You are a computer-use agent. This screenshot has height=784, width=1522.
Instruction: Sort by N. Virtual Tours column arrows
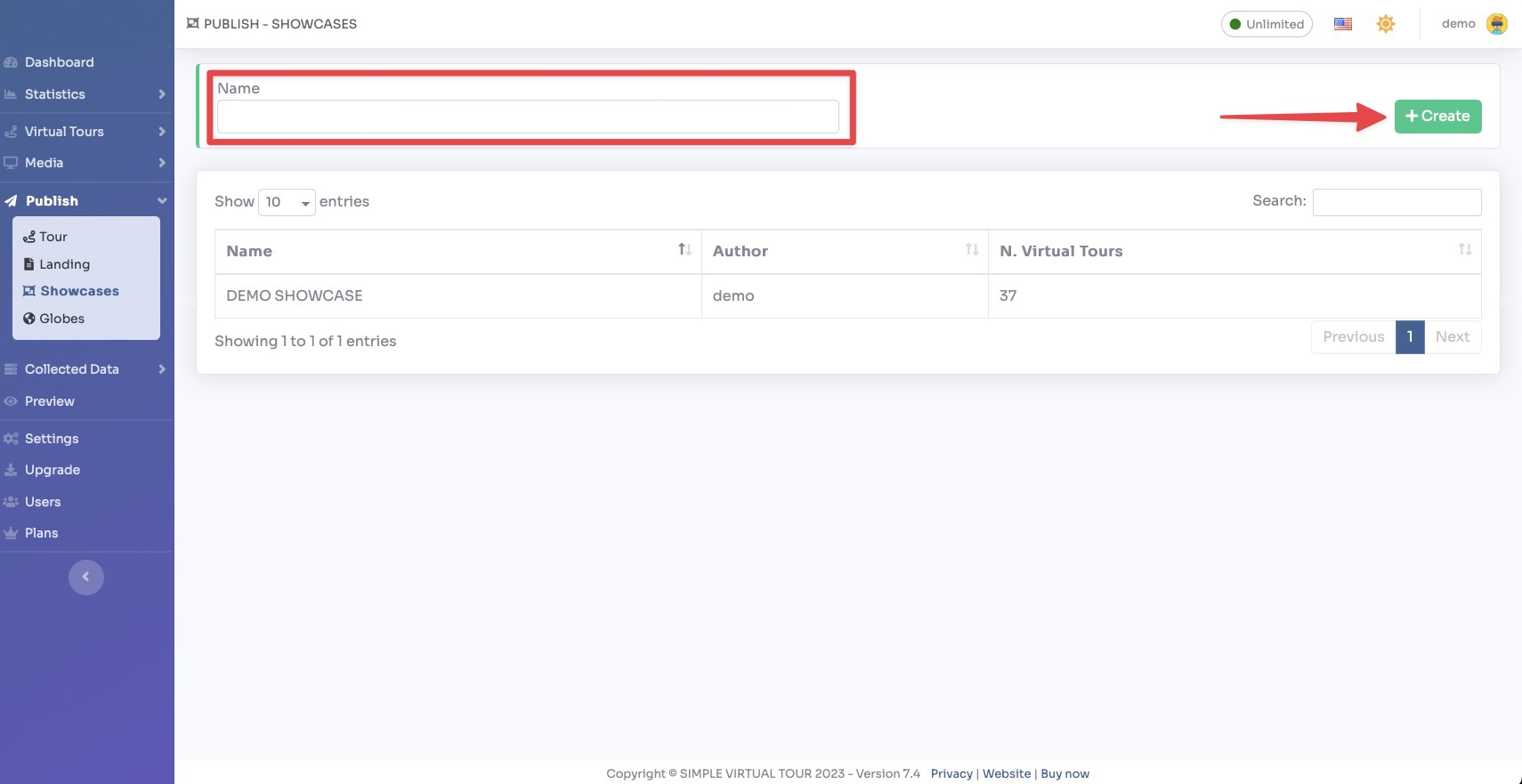tap(1464, 250)
